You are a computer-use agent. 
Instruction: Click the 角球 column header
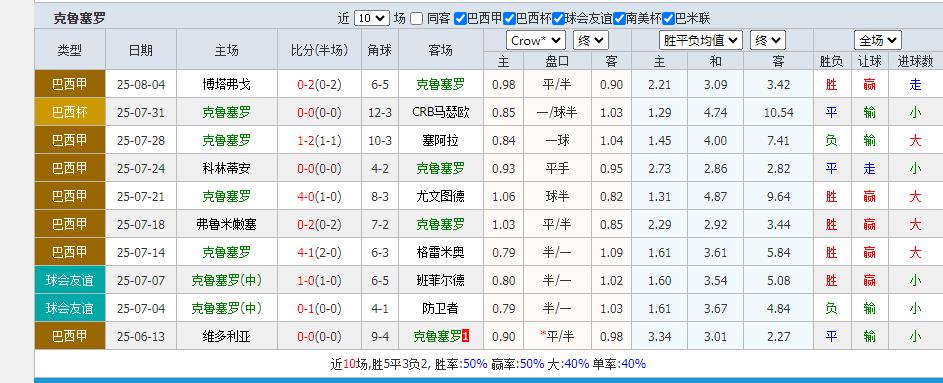click(x=379, y=50)
